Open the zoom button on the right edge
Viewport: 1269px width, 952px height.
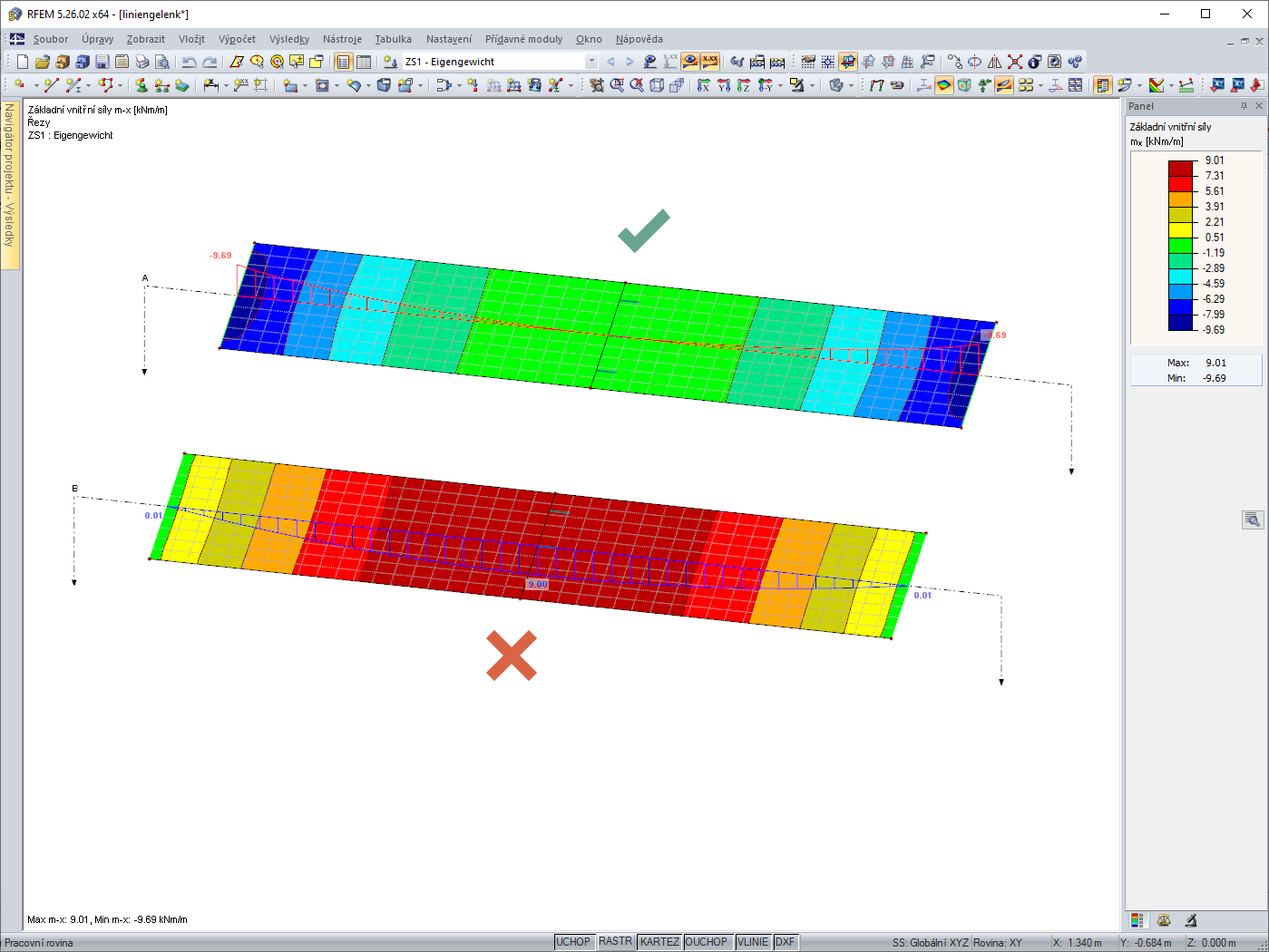1253,520
